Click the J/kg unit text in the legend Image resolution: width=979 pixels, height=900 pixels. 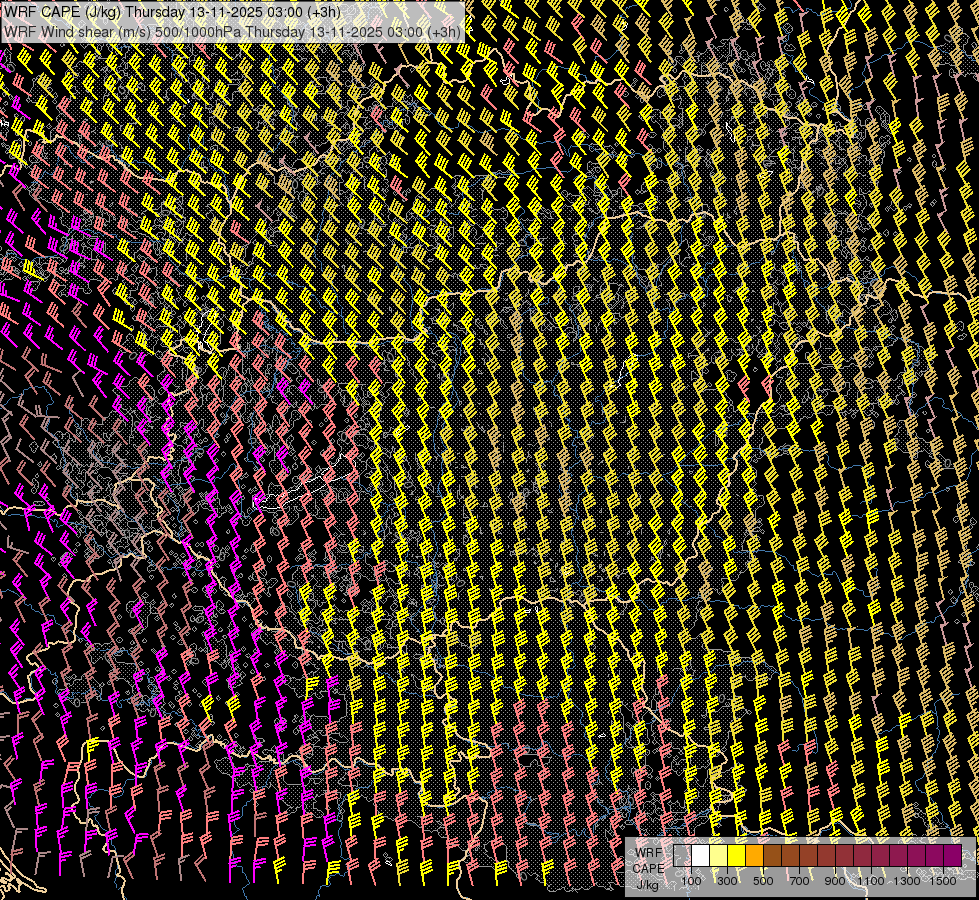648,885
